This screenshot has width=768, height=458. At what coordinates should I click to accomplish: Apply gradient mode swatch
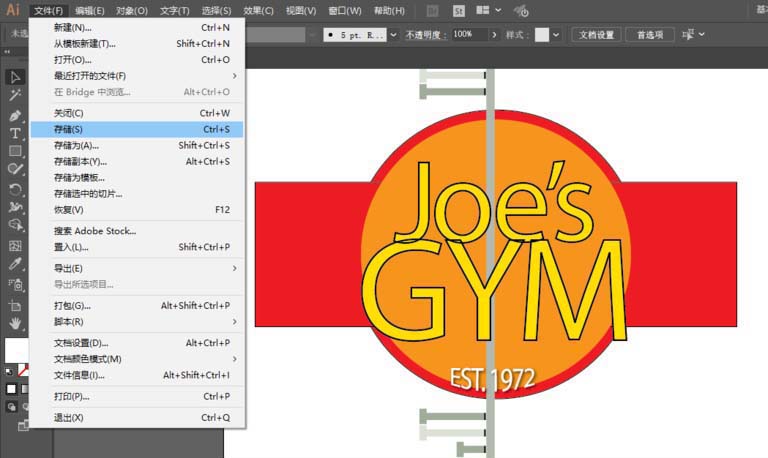(24, 389)
